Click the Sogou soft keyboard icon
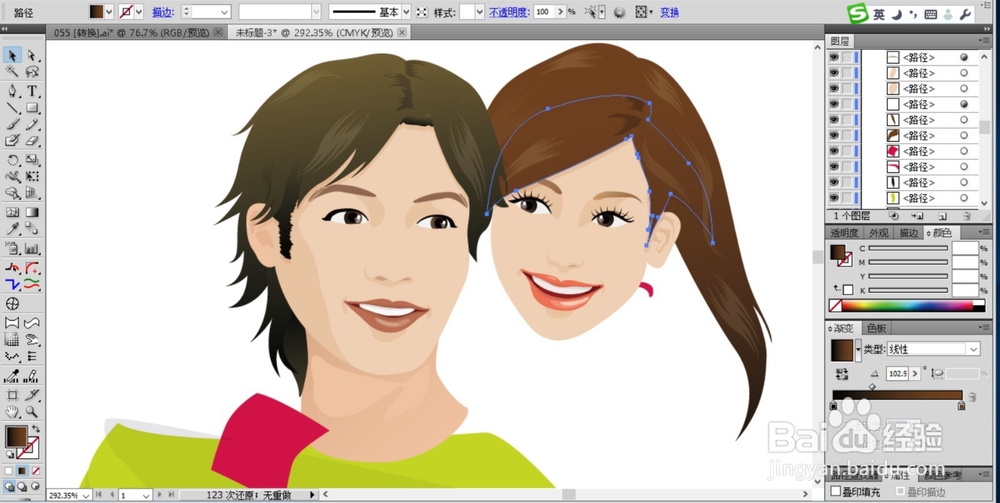Screen dimensions: 1000x503 (930, 14)
